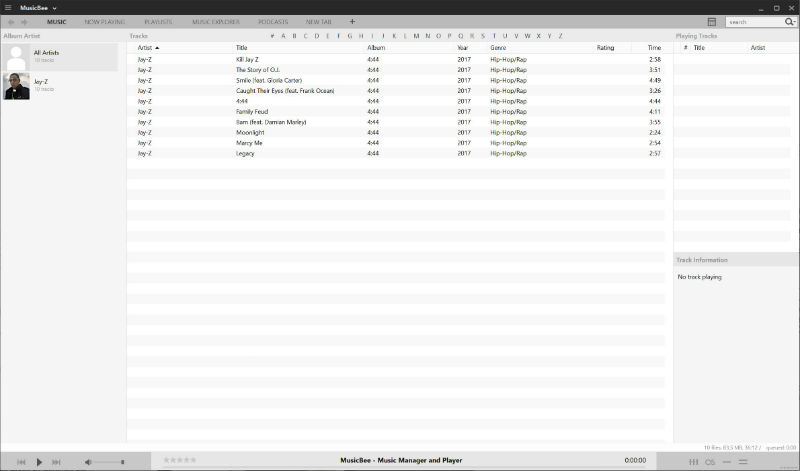
Task: Select 'Smile (feat. Gloria Carter)' track
Action: (x=269, y=80)
